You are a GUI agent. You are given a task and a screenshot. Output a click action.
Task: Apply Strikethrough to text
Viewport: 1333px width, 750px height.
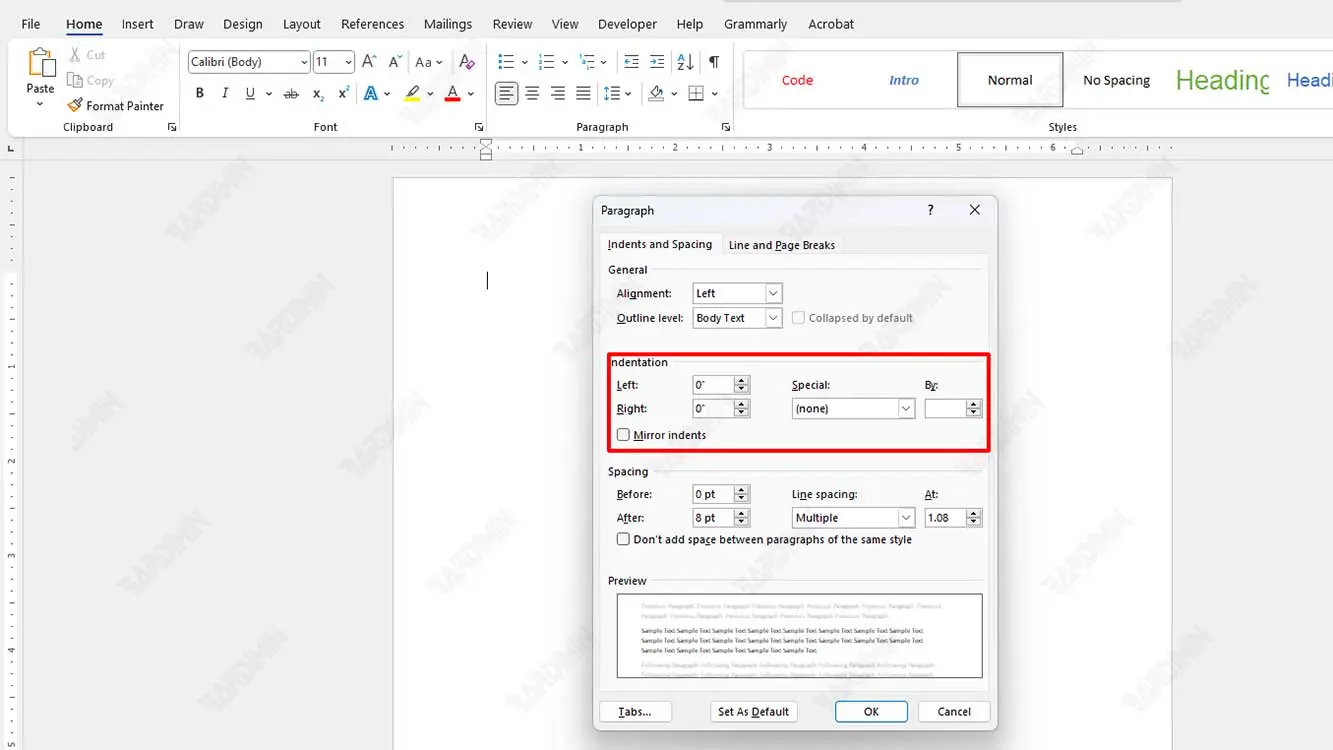click(x=291, y=93)
